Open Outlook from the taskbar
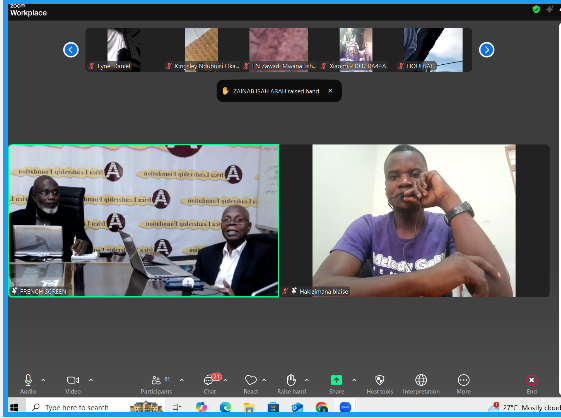The image size is (561, 418). [297, 407]
